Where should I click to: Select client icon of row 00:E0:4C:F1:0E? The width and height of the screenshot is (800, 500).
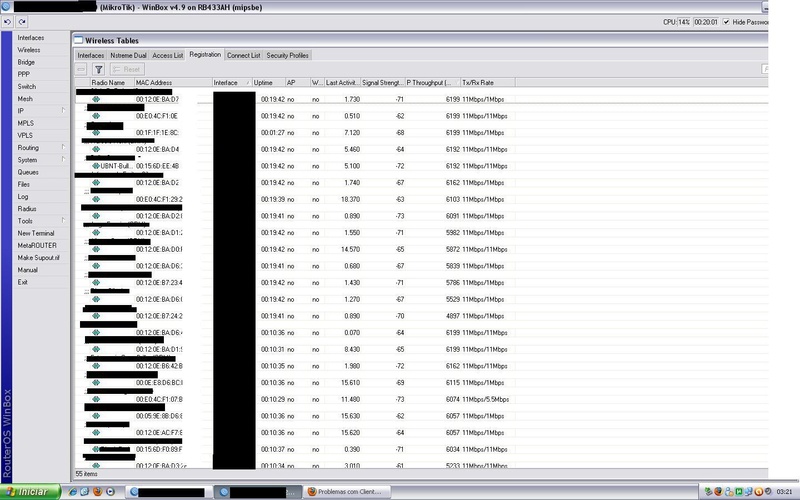pyautogui.click(x=96, y=116)
